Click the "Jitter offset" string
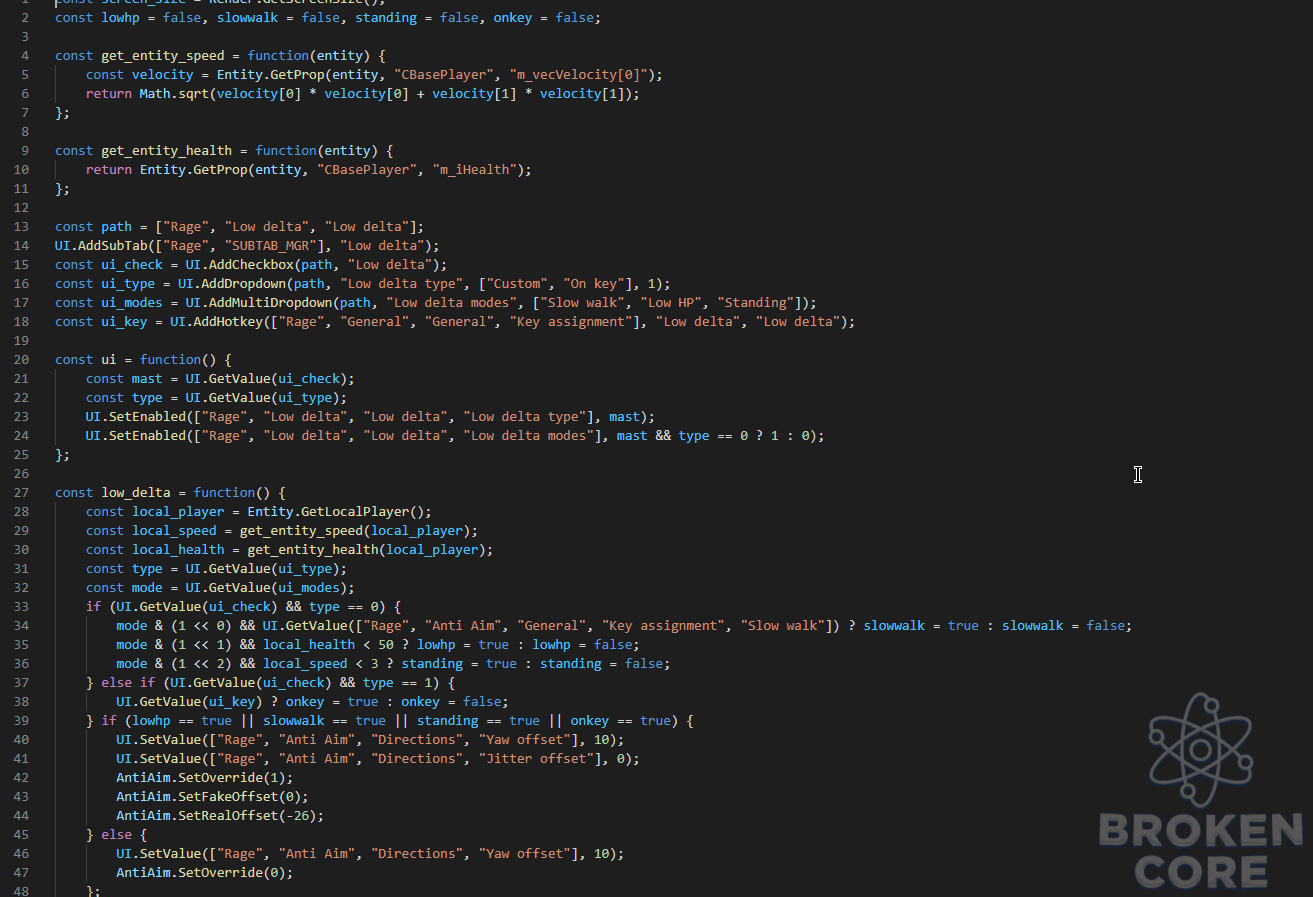 coord(536,759)
